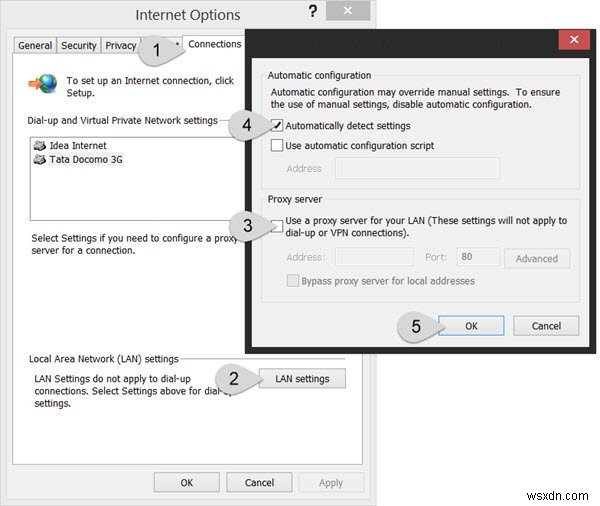This screenshot has width=600, height=506.
Task: Cancel the Internet Options dialog
Action: 259,482
